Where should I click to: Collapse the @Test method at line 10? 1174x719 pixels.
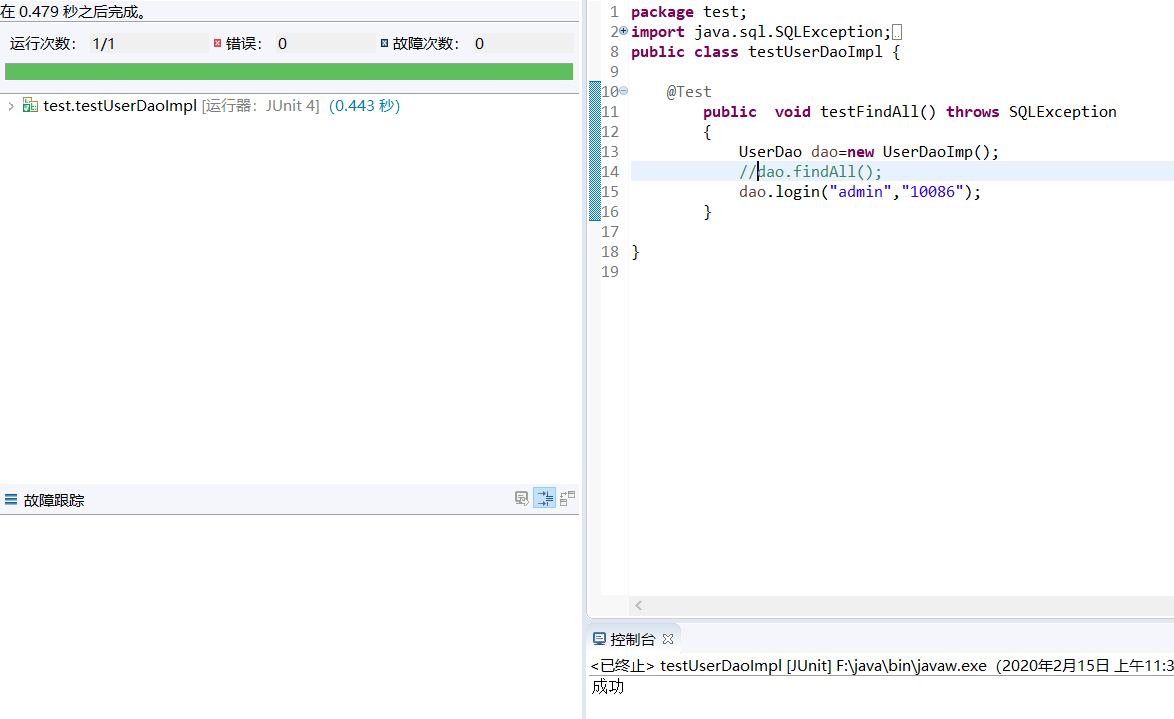tap(624, 91)
